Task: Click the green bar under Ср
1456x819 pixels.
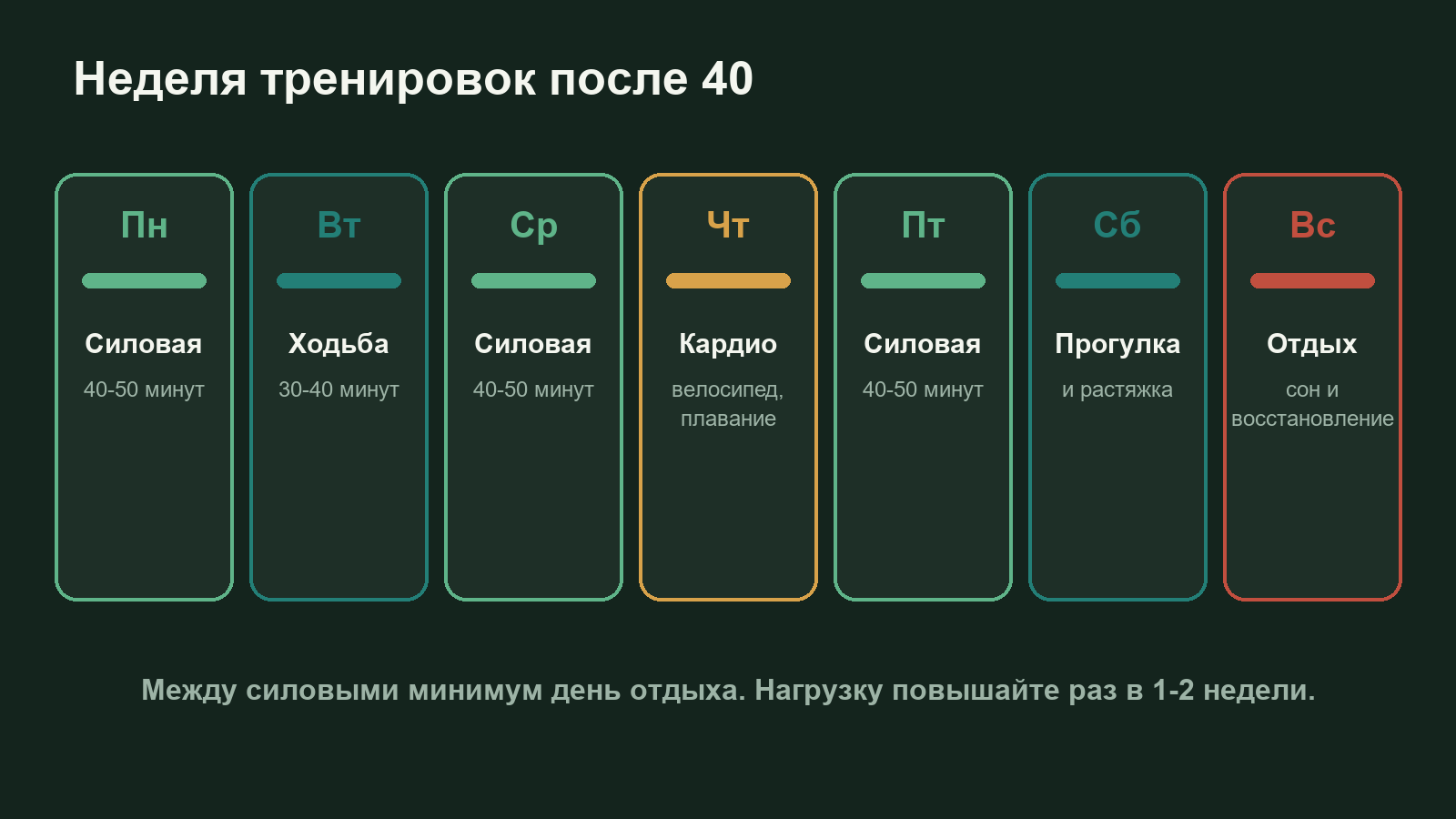Action: coord(533,281)
